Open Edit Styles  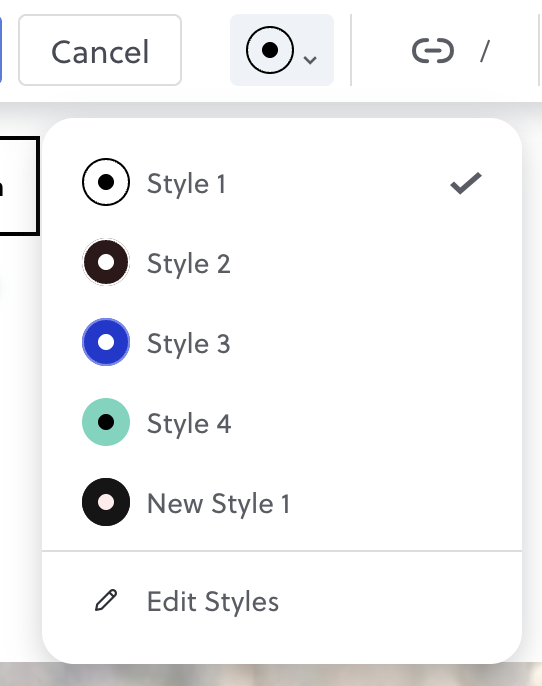click(282, 601)
